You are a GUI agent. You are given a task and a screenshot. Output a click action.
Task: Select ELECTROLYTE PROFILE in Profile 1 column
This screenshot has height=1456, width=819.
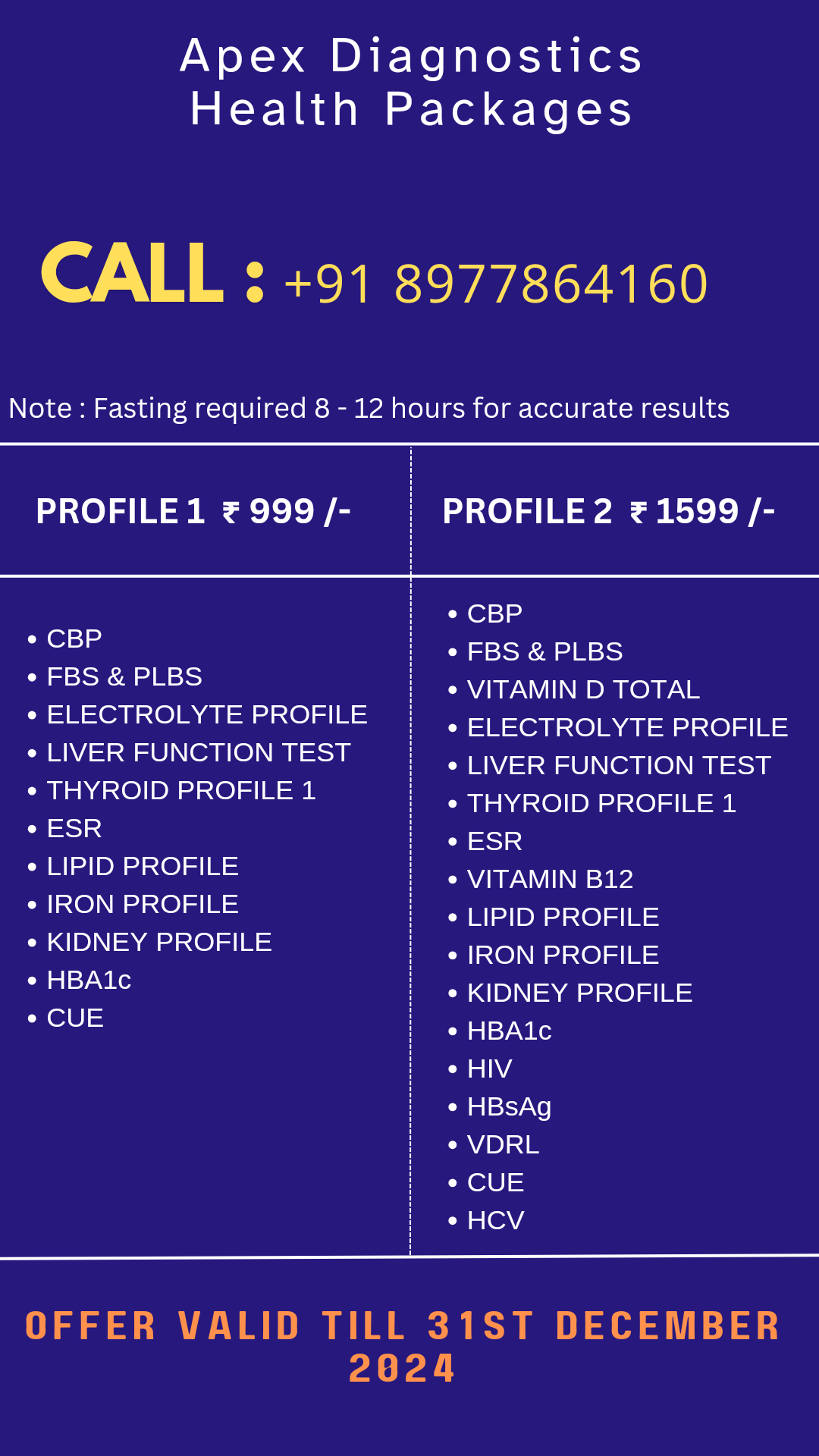click(x=207, y=714)
